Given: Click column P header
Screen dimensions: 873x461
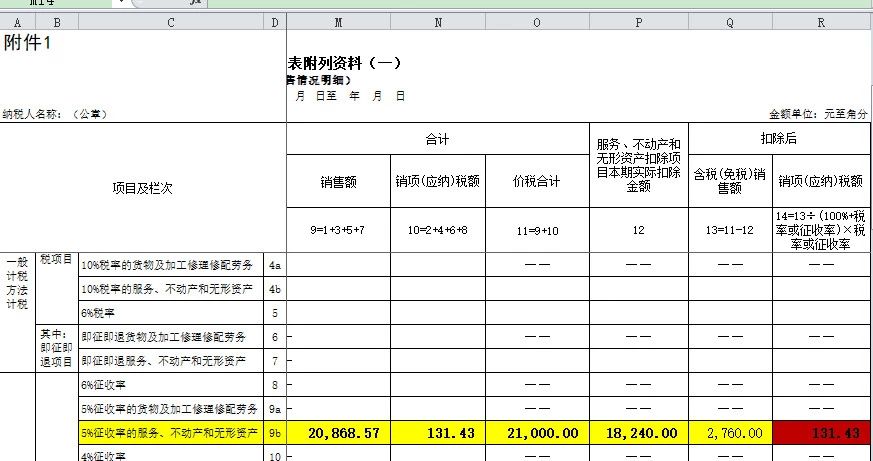Looking at the screenshot, I should coord(638,22).
